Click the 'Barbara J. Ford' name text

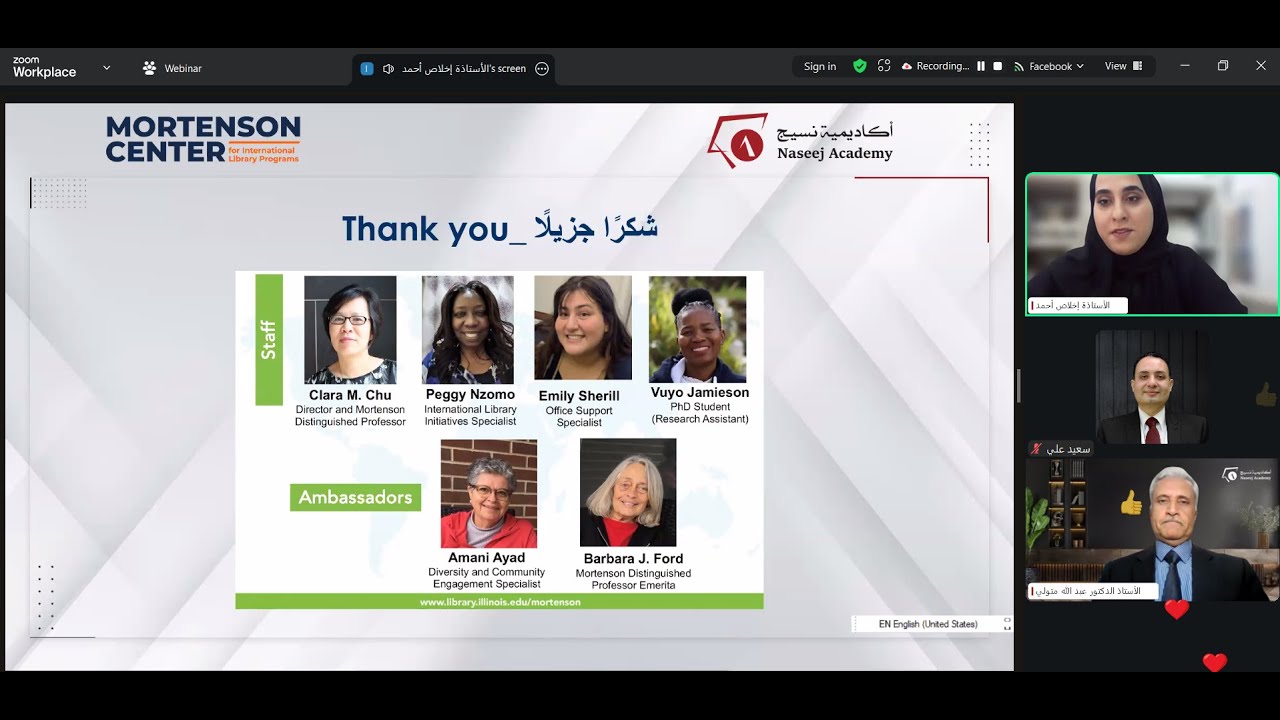tap(633, 559)
